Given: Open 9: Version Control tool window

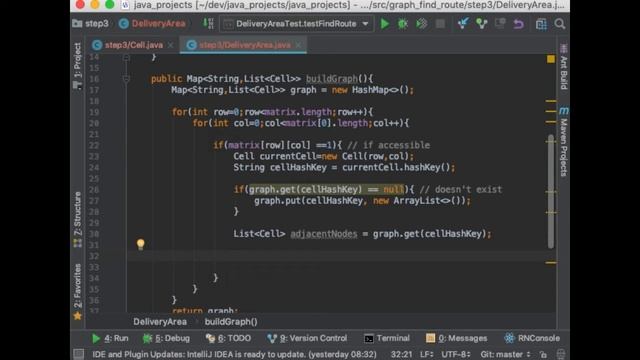Looking at the screenshot, I should (x=307, y=338).
